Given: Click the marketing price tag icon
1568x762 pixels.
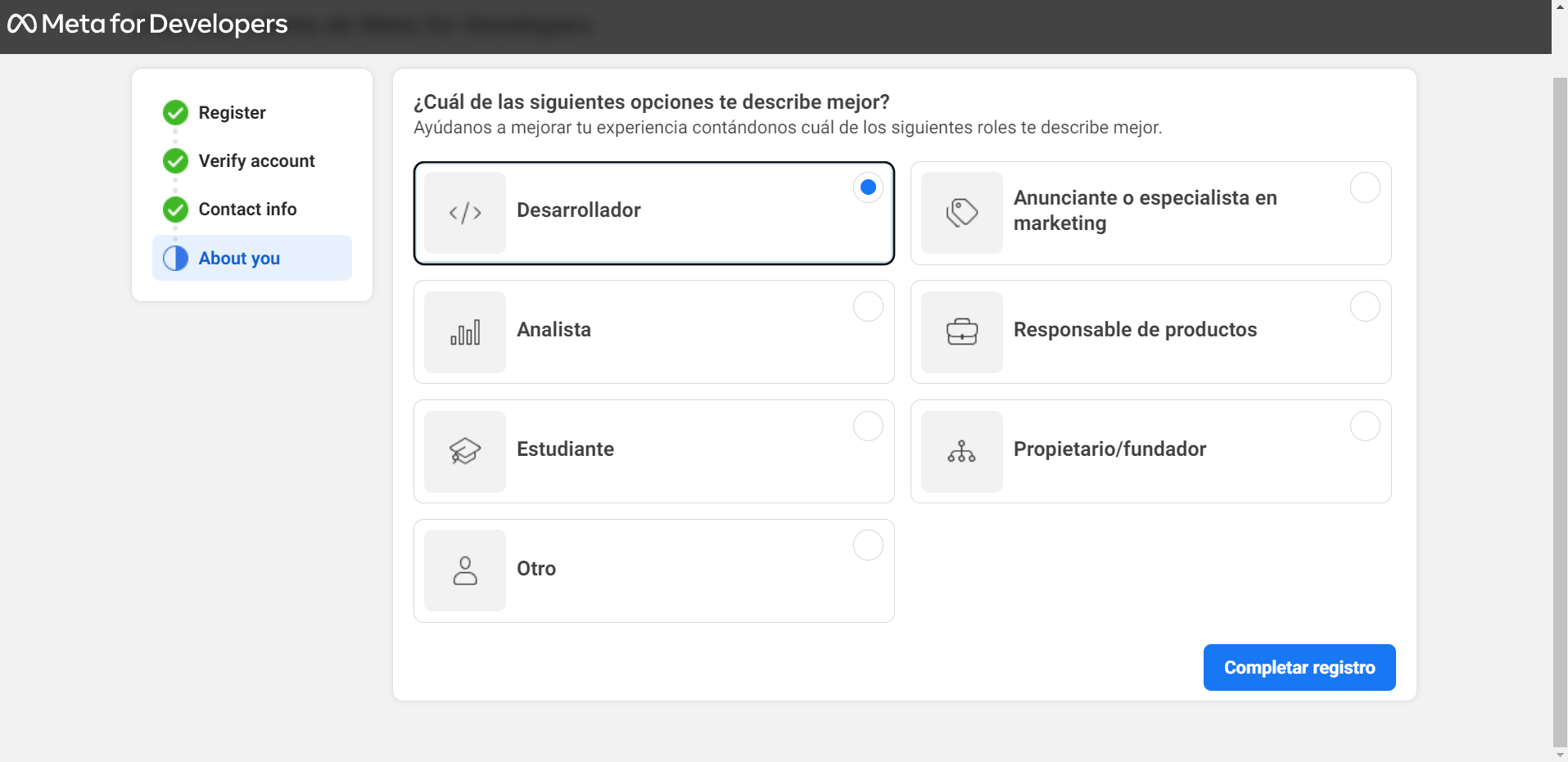Looking at the screenshot, I should click(961, 213).
